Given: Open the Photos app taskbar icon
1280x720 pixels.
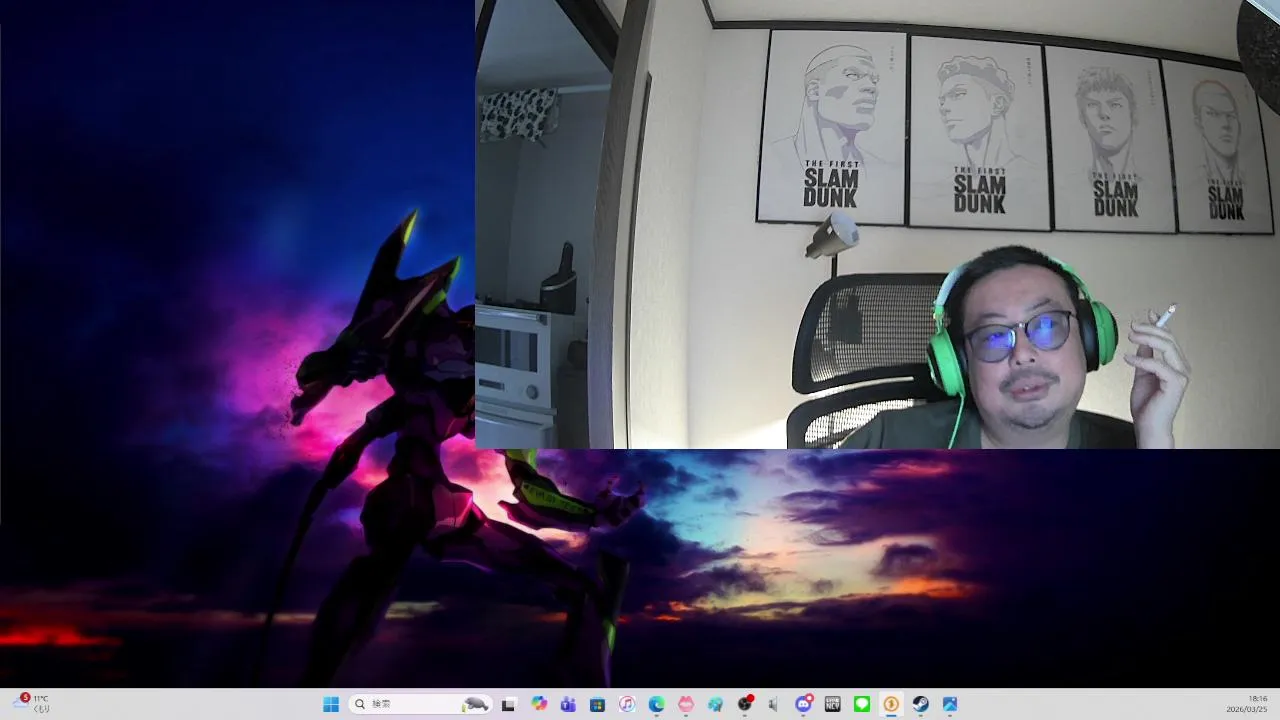Looking at the screenshot, I should click(x=950, y=704).
